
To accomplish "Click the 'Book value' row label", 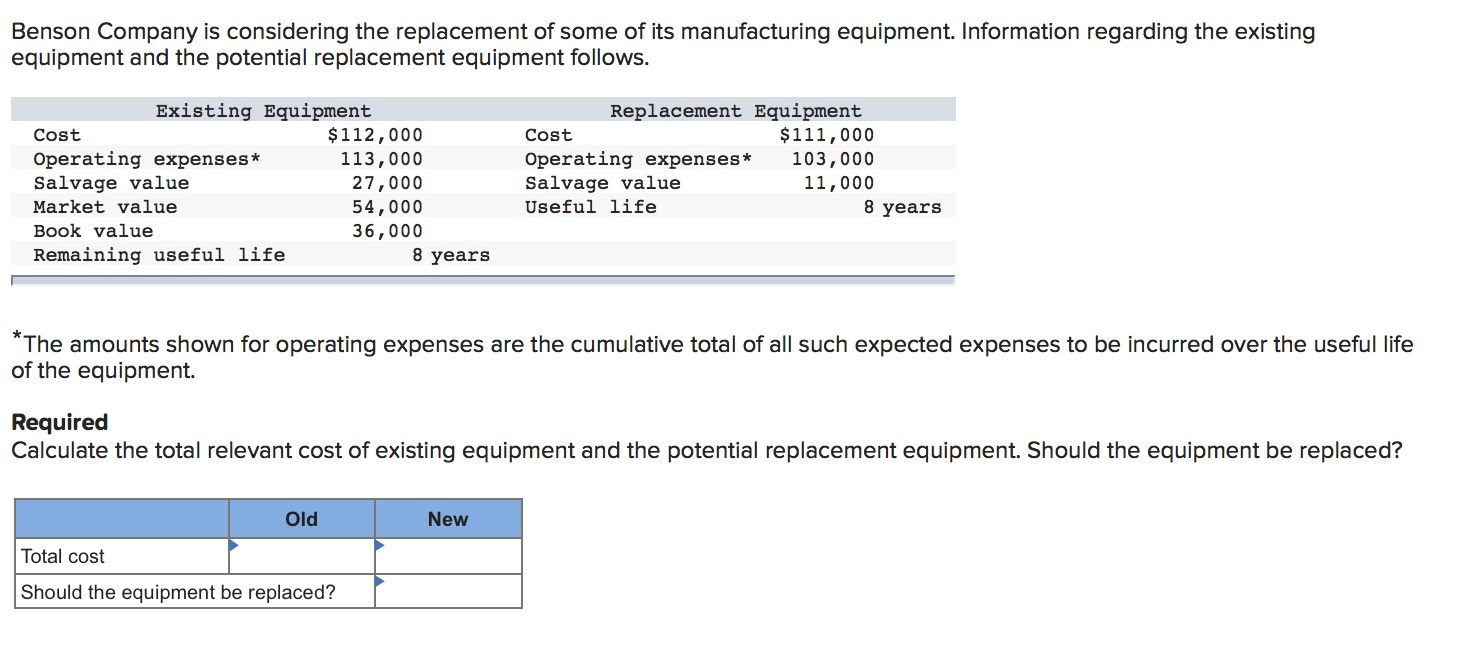I will coord(93,231).
